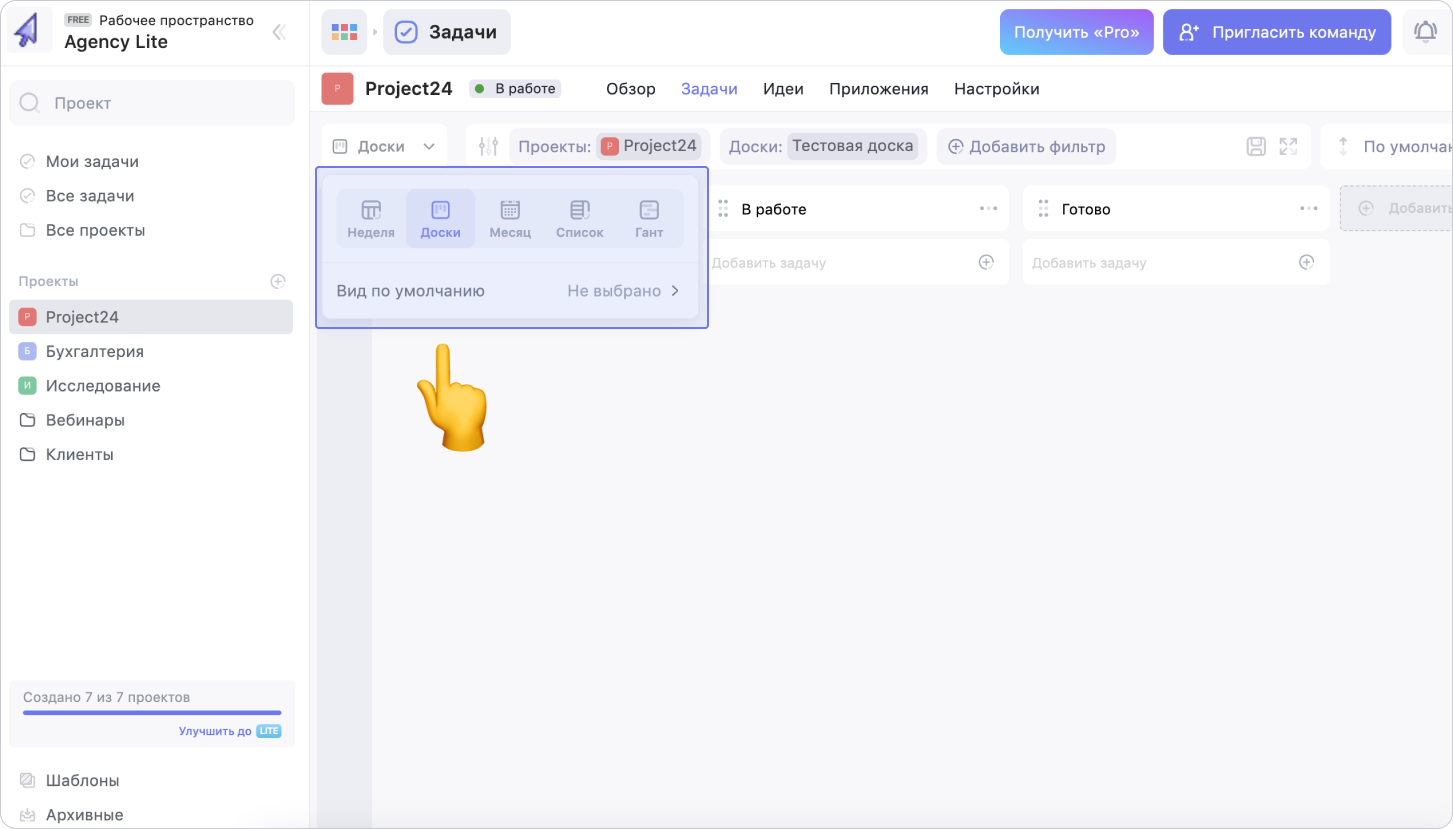Open the Доски view dropdown

(x=384, y=147)
